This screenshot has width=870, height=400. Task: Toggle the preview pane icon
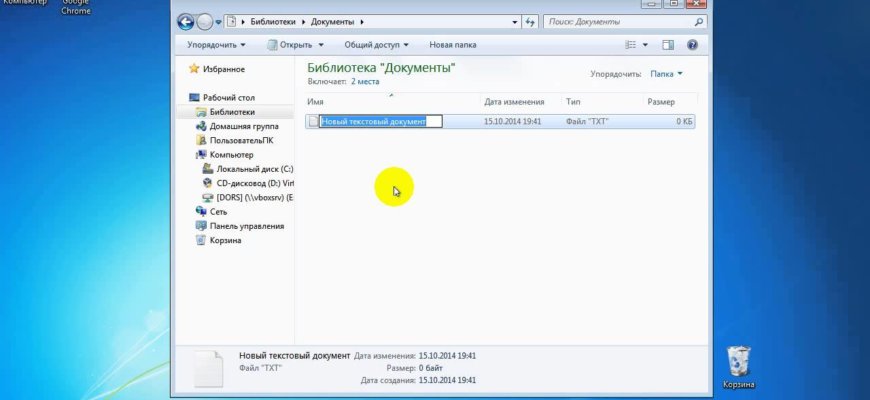coord(668,45)
